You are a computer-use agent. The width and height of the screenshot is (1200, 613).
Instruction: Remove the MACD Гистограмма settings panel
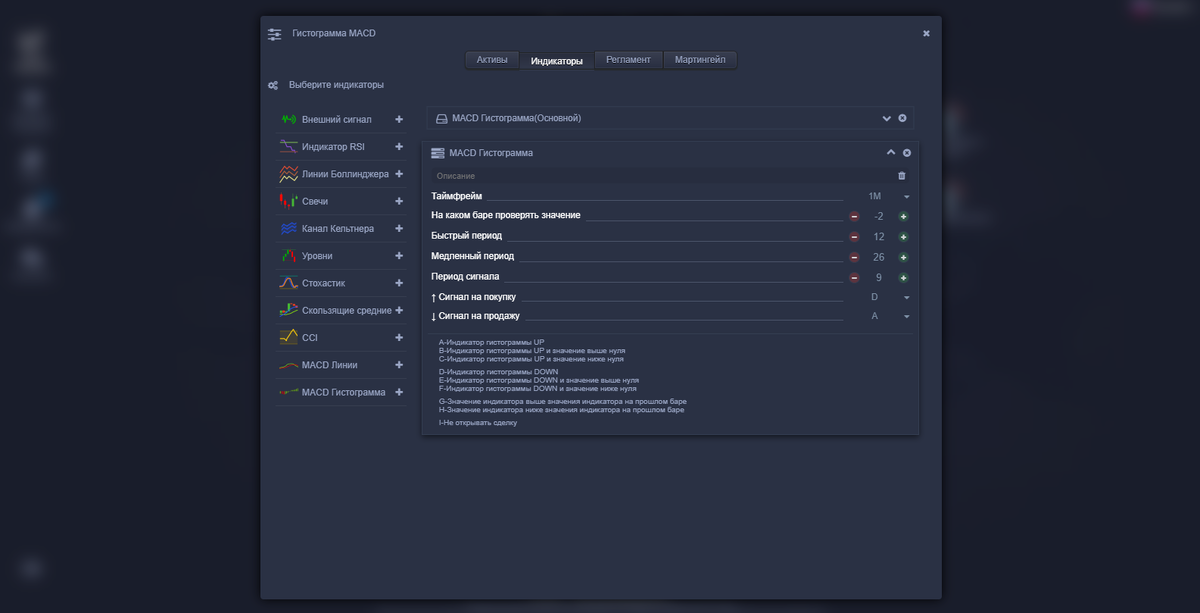(x=907, y=153)
